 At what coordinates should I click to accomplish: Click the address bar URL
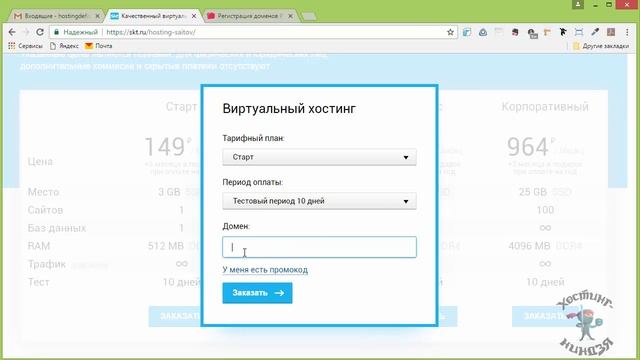[x=151, y=32]
